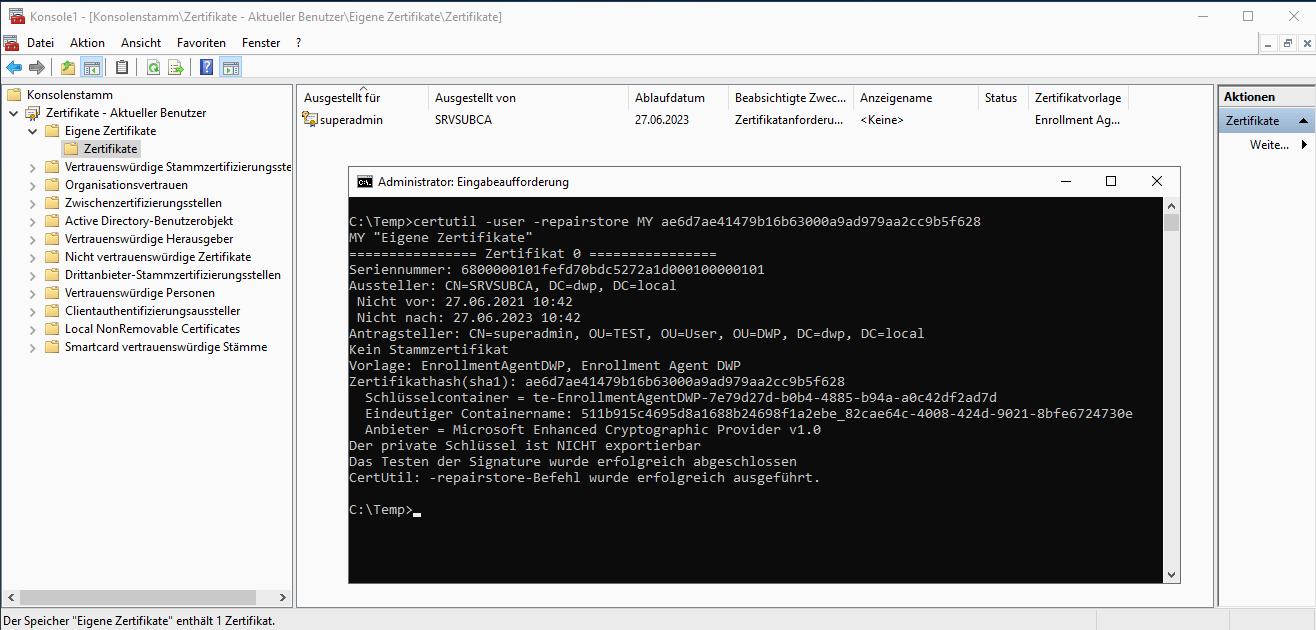The height and width of the screenshot is (630, 1316).
Task: Click the green Refresh icon
Action: (x=153, y=68)
